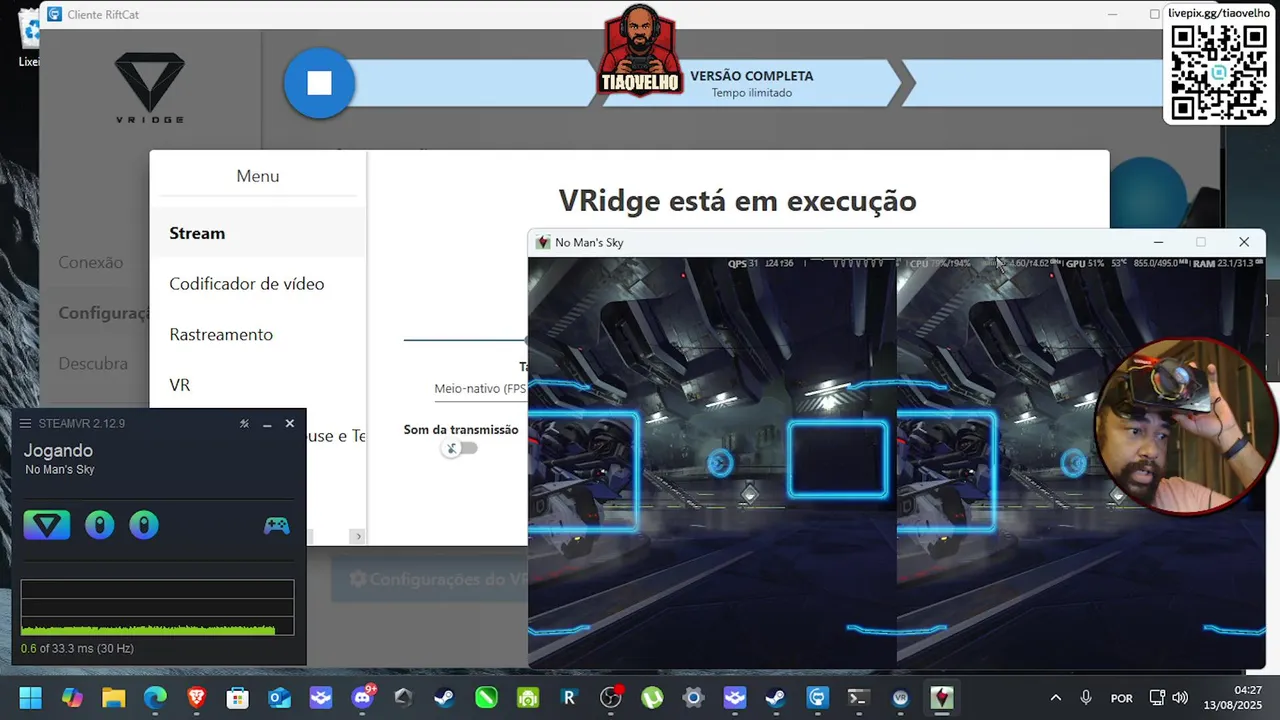Open the Meio-nativo resolution dropdown
Screen dimensions: 1280x720
click(480, 389)
